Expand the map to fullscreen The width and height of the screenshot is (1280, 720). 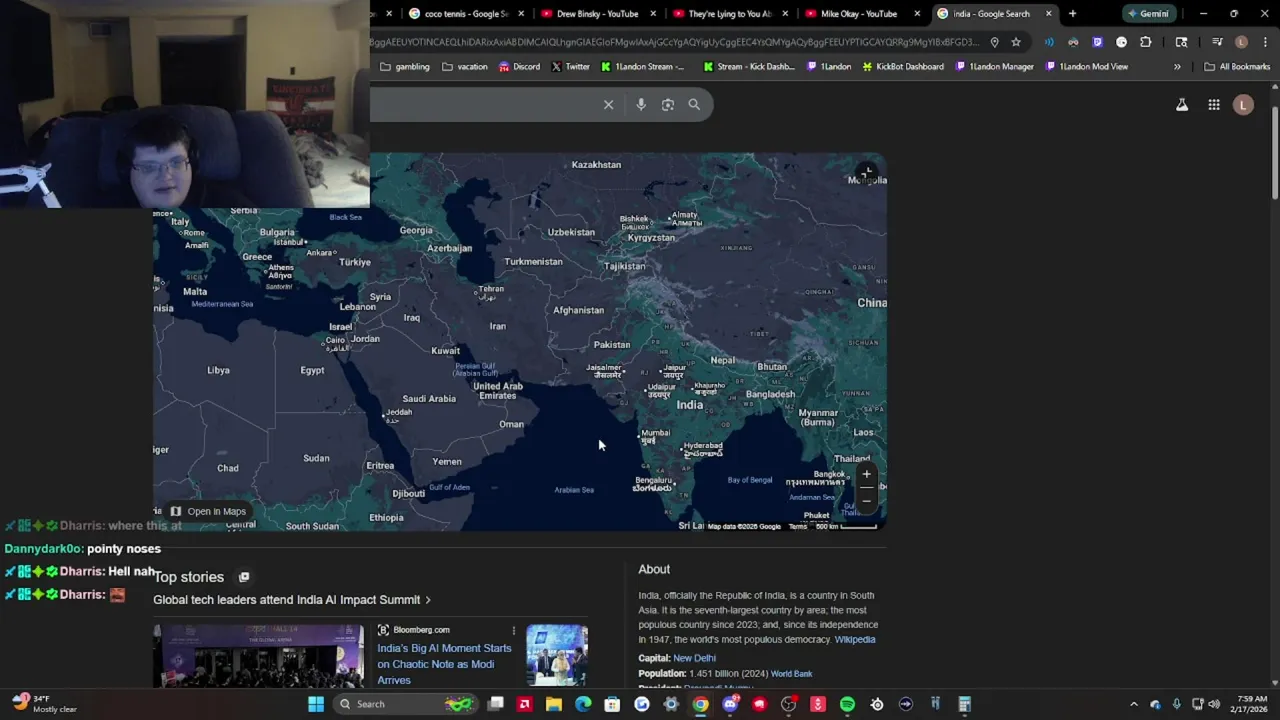867,173
